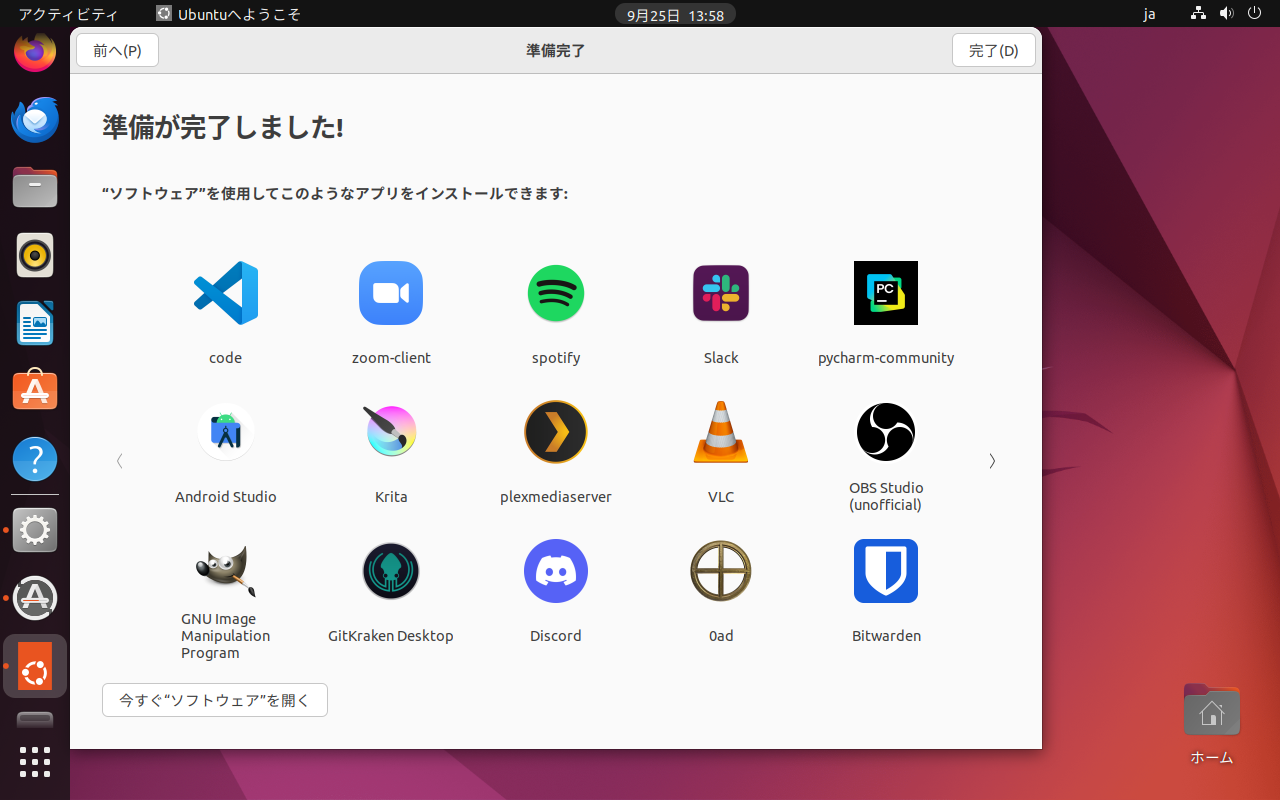The width and height of the screenshot is (1280, 800).
Task: Open the ja input source menu
Action: click(1149, 14)
